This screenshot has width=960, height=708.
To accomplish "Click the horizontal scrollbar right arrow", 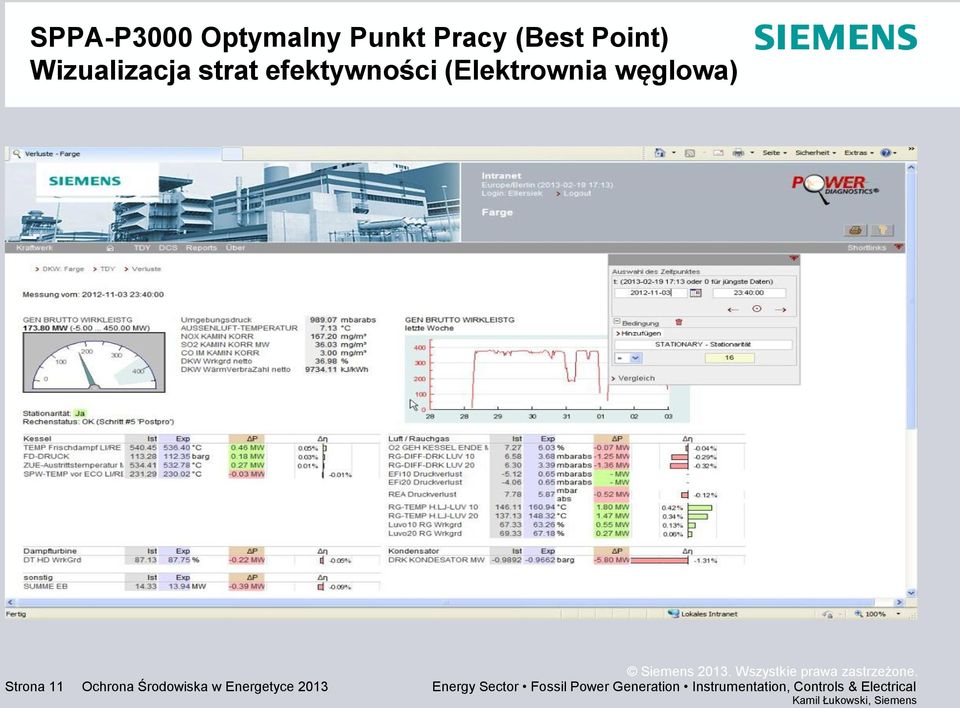I will (899, 603).
